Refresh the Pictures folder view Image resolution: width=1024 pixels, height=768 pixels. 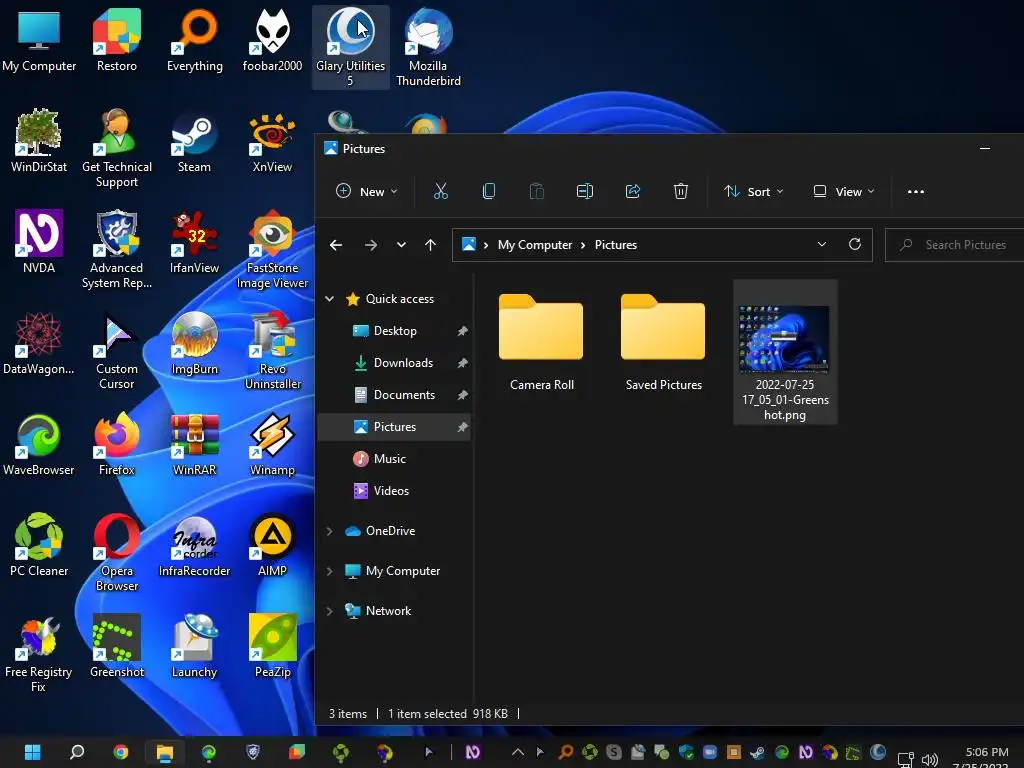coord(854,244)
